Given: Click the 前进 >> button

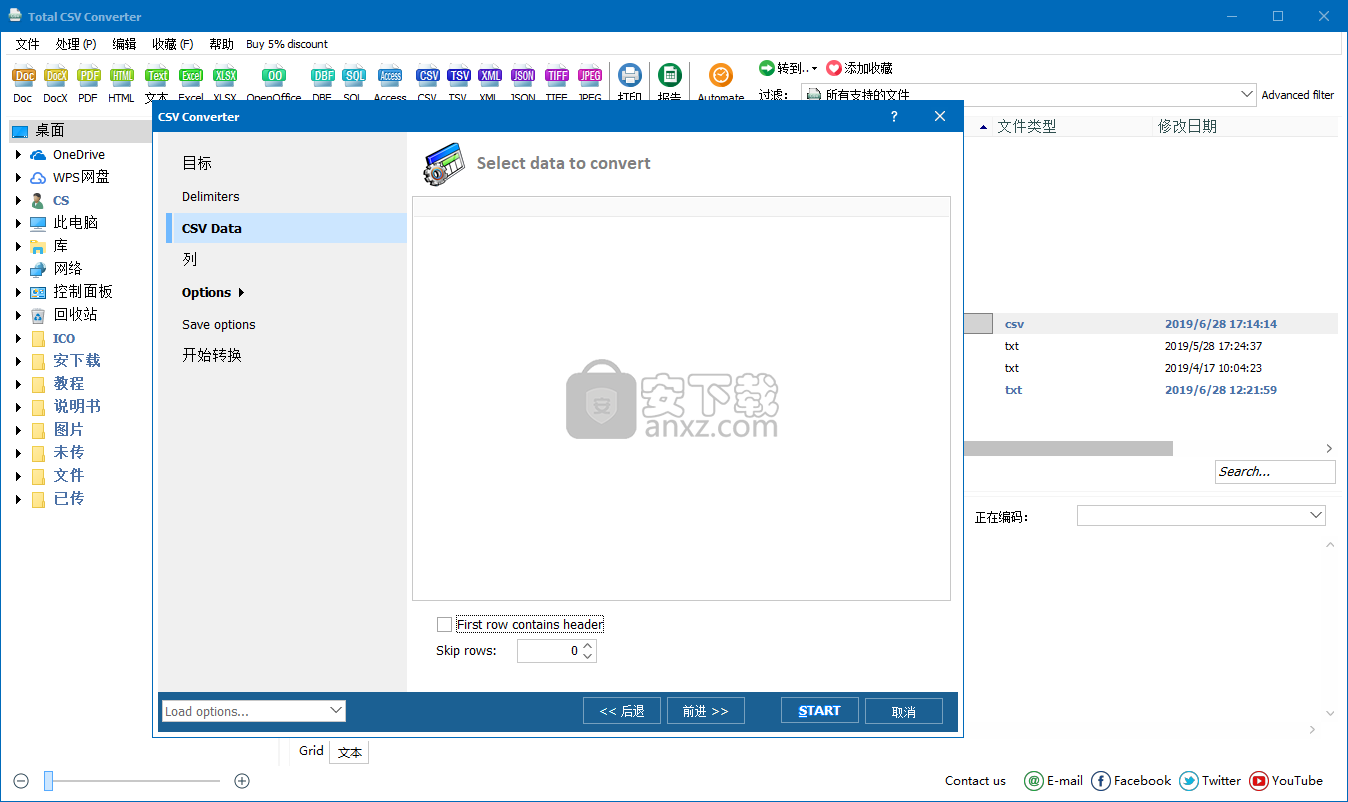Looking at the screenshot, I should (705, 711).
